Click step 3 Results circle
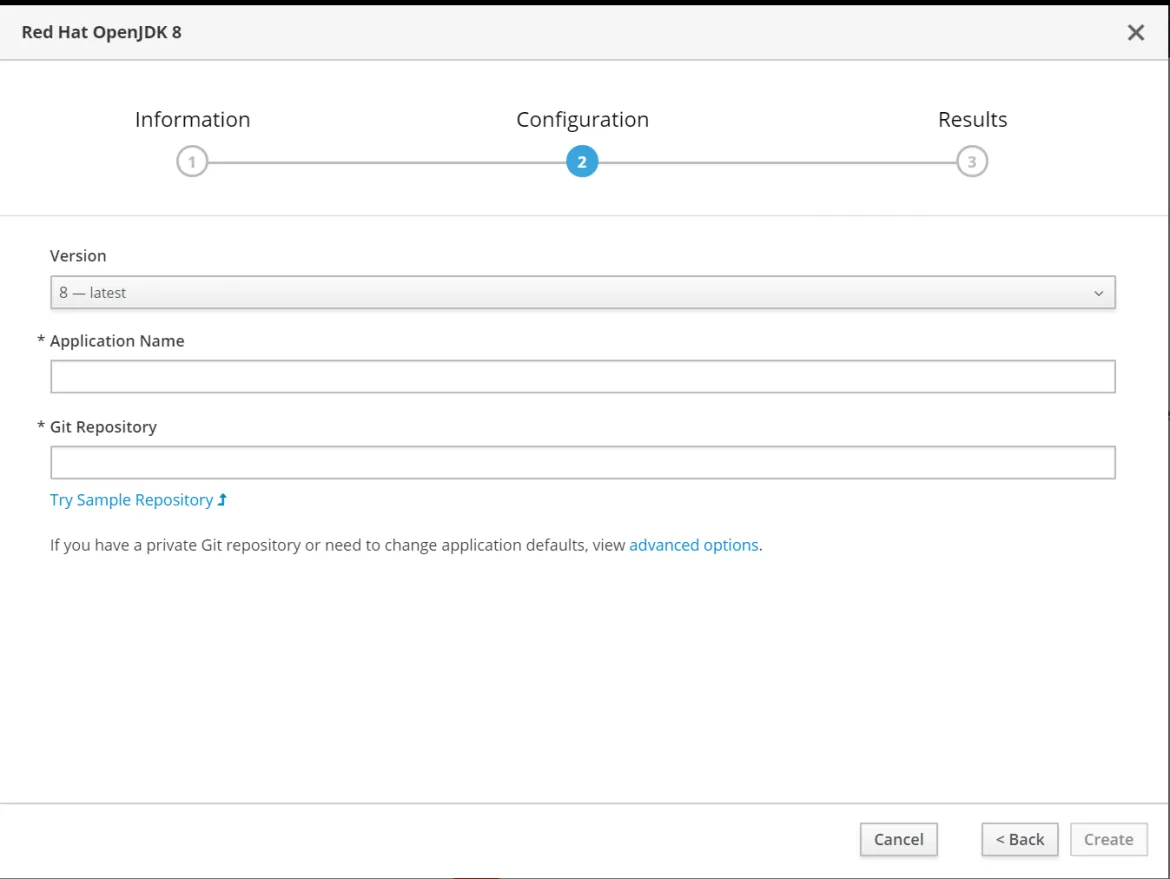 point(972,160)
